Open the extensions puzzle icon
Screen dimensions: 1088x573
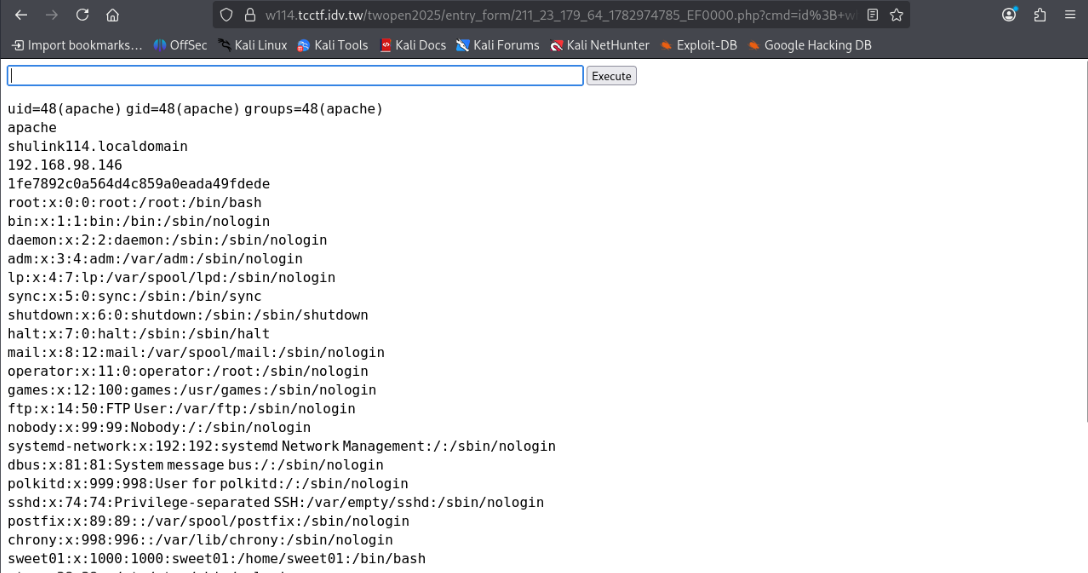point(1039,15)
